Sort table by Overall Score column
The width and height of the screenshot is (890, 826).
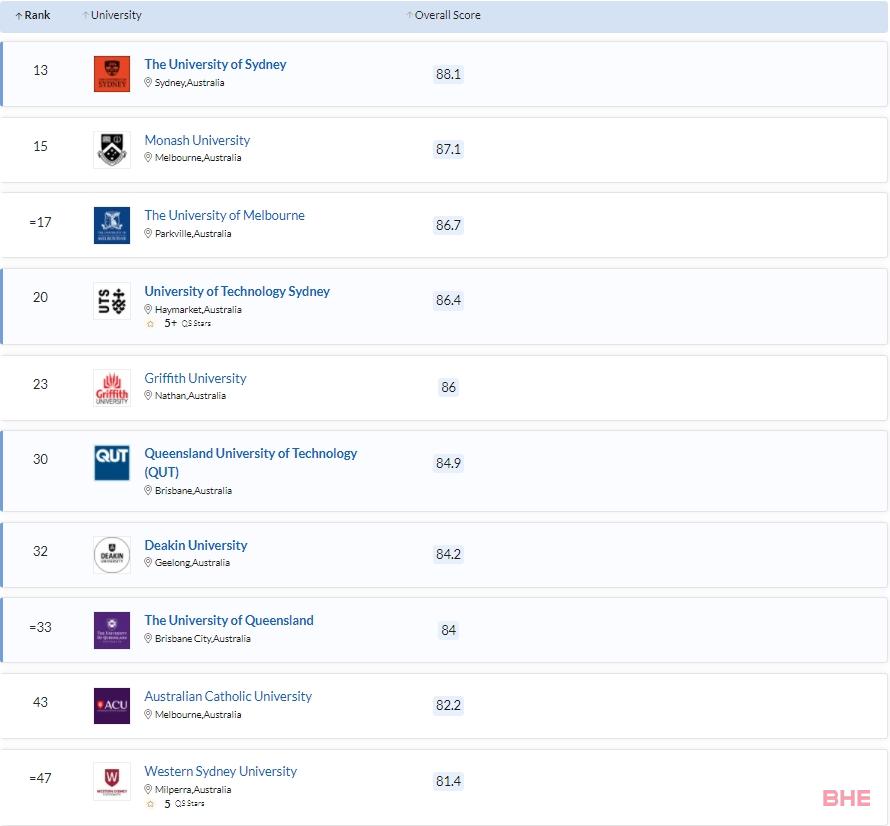coord(443,15)
